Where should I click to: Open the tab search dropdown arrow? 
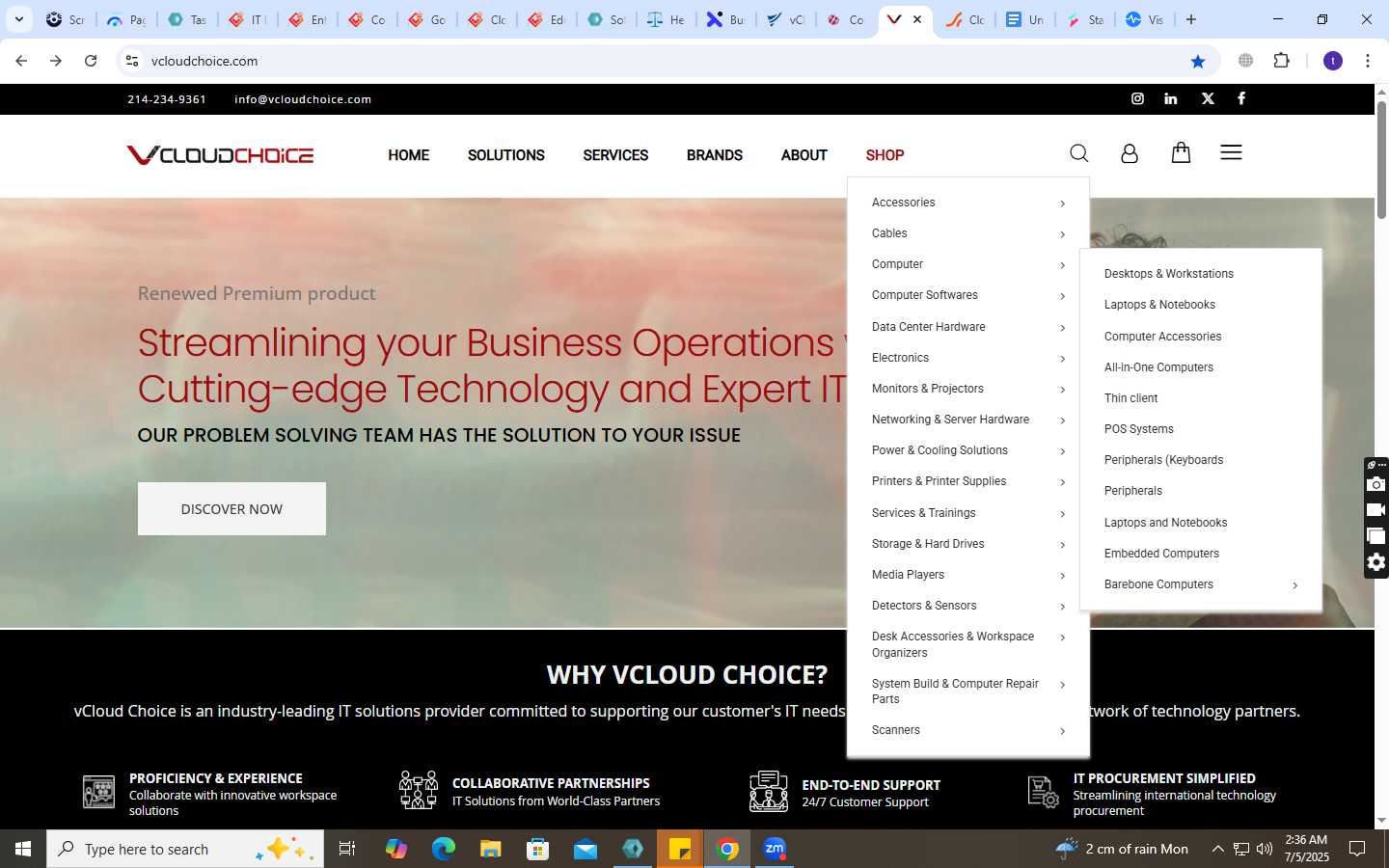click(19, 19)
